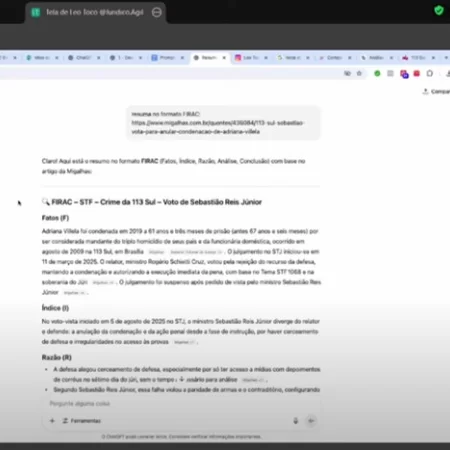
Task: Close the active Resumo browser tab
Action: click(x=224, y=58)
